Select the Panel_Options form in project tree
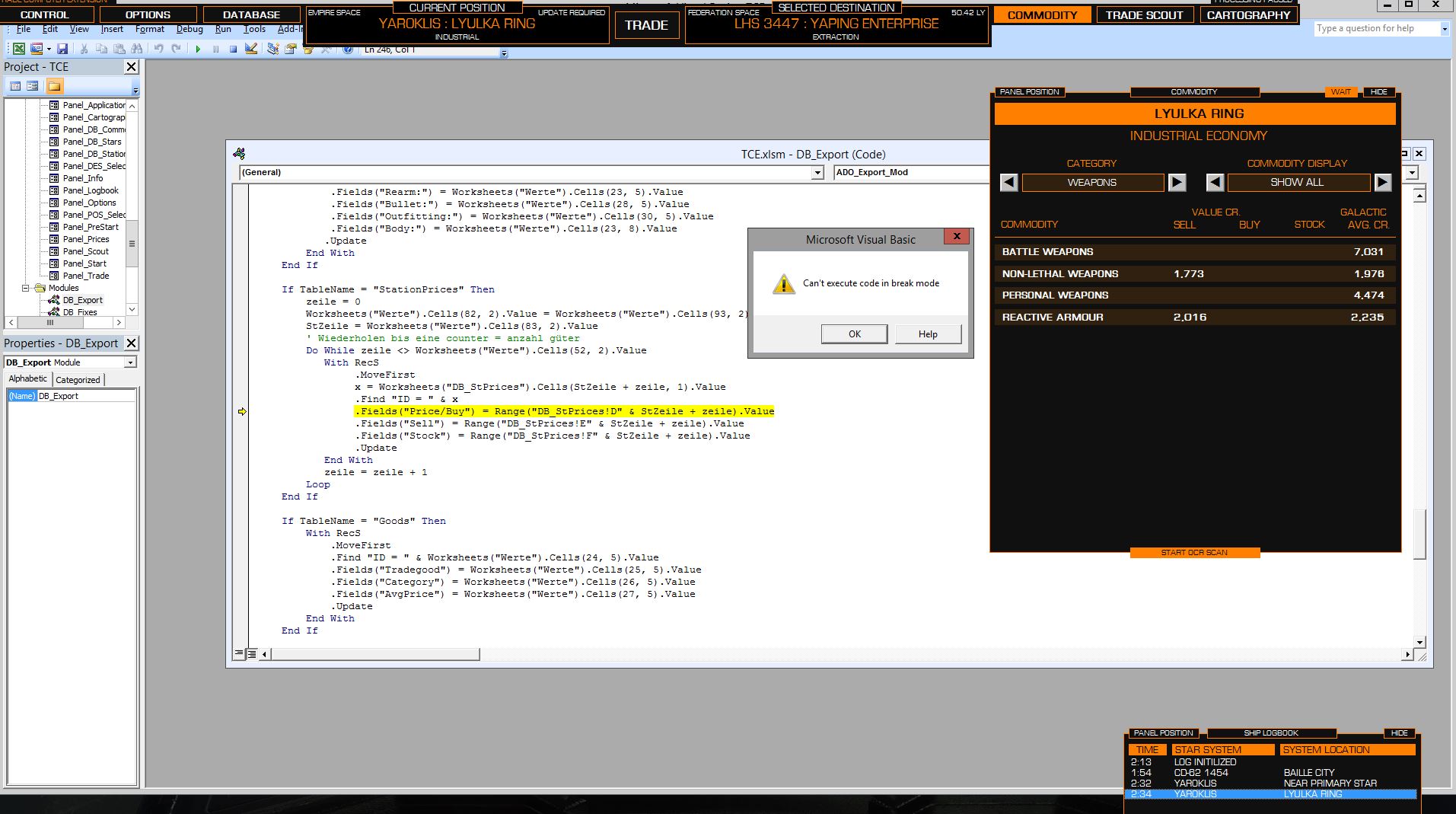Viewport: 1456px width, 814px height. pyautogui.click(x=89, y=203)
